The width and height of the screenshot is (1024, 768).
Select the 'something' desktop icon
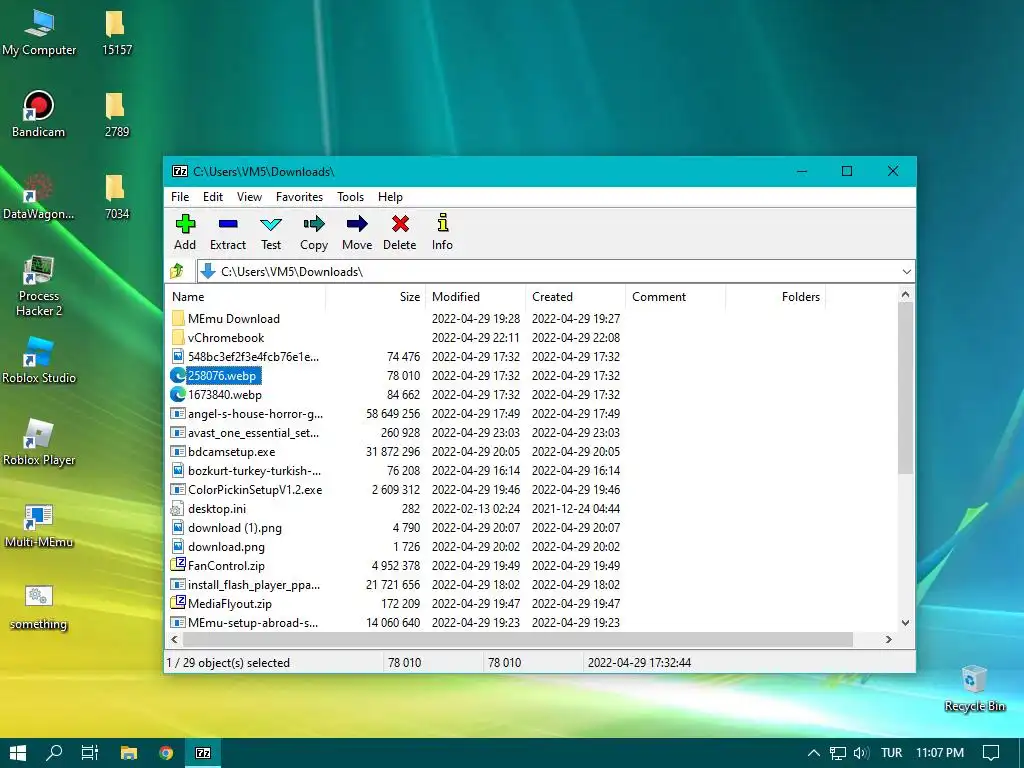(x=39, y=607)
